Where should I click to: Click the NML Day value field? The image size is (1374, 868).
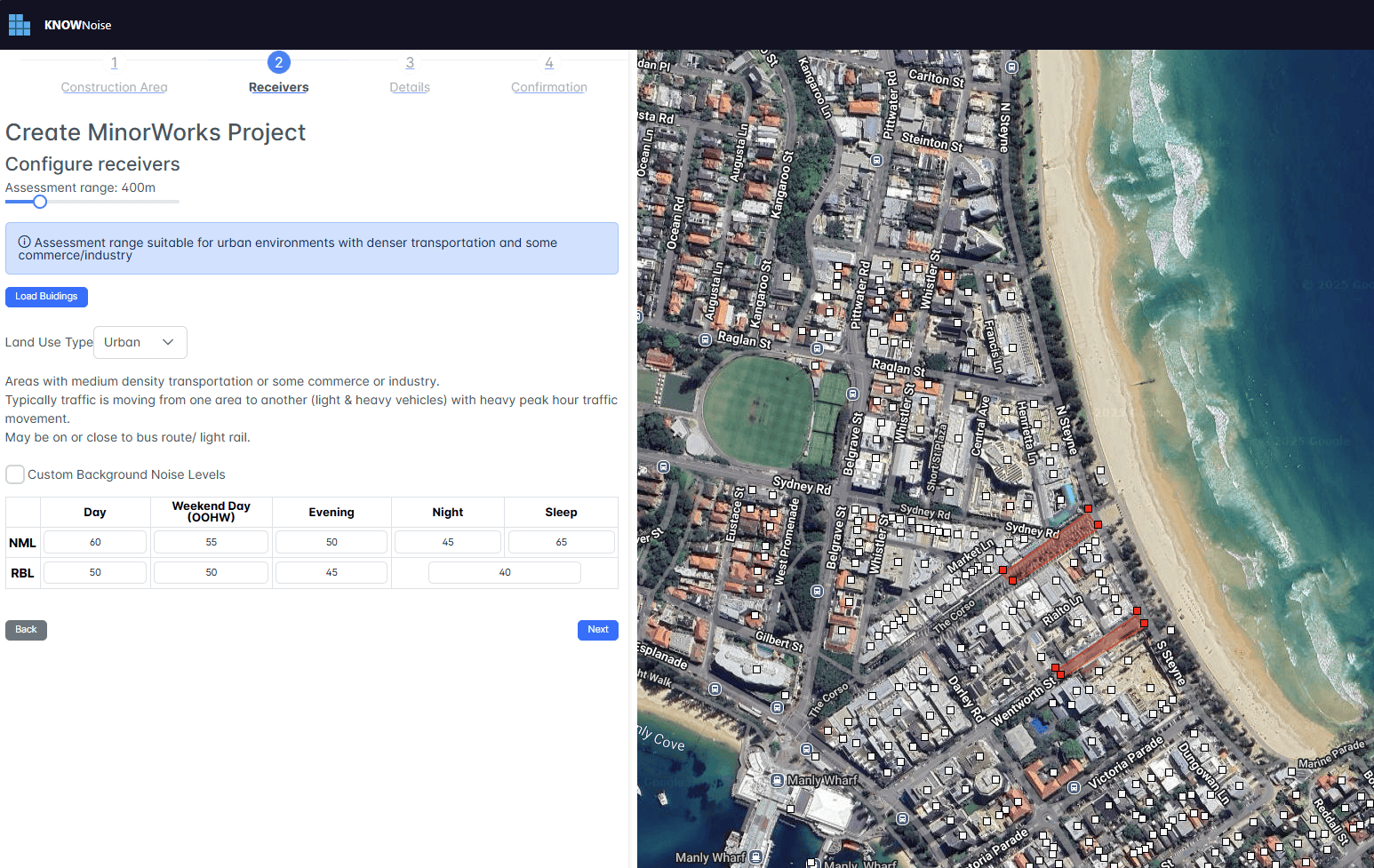tap(95, 542)
